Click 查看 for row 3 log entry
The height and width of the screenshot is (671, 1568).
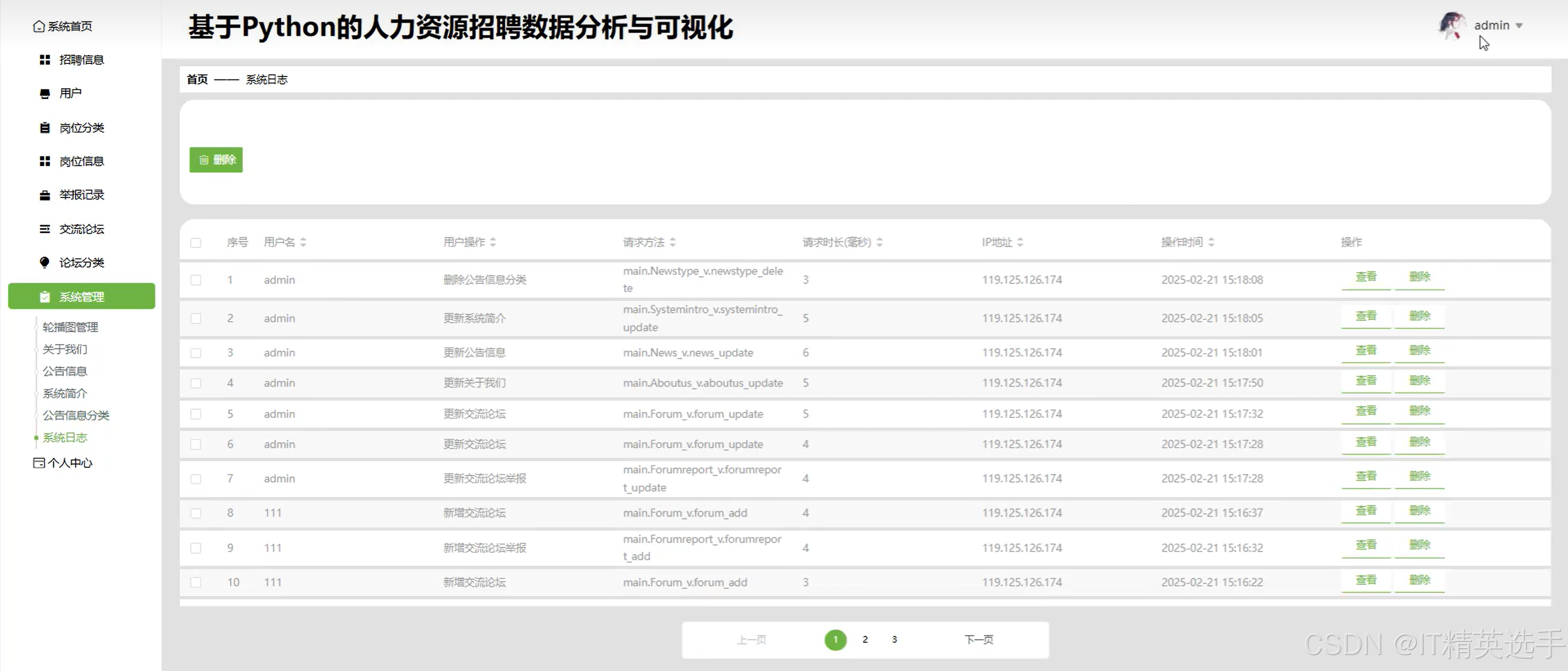click(1365, 351)
